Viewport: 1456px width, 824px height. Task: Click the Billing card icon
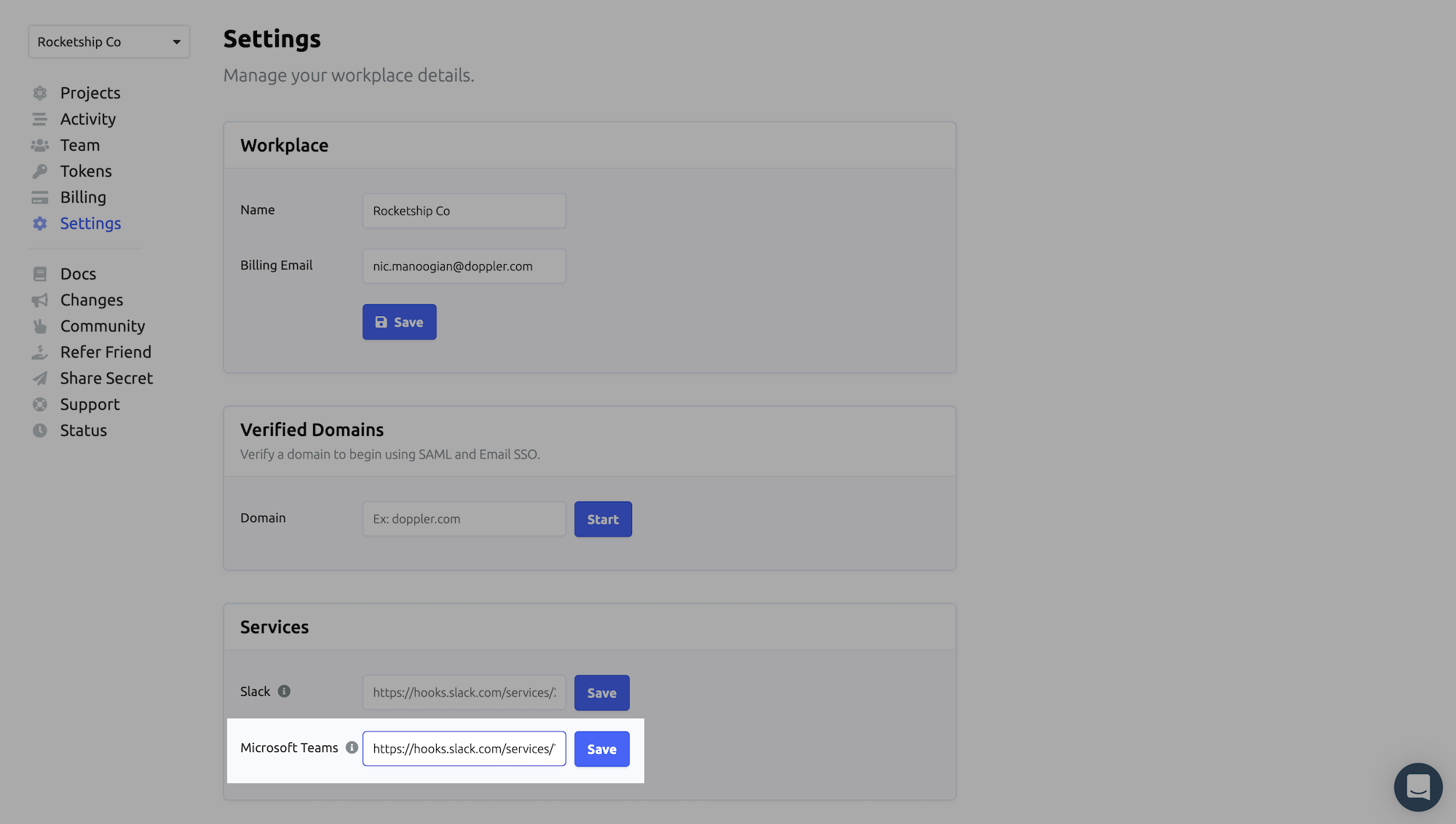40,198
